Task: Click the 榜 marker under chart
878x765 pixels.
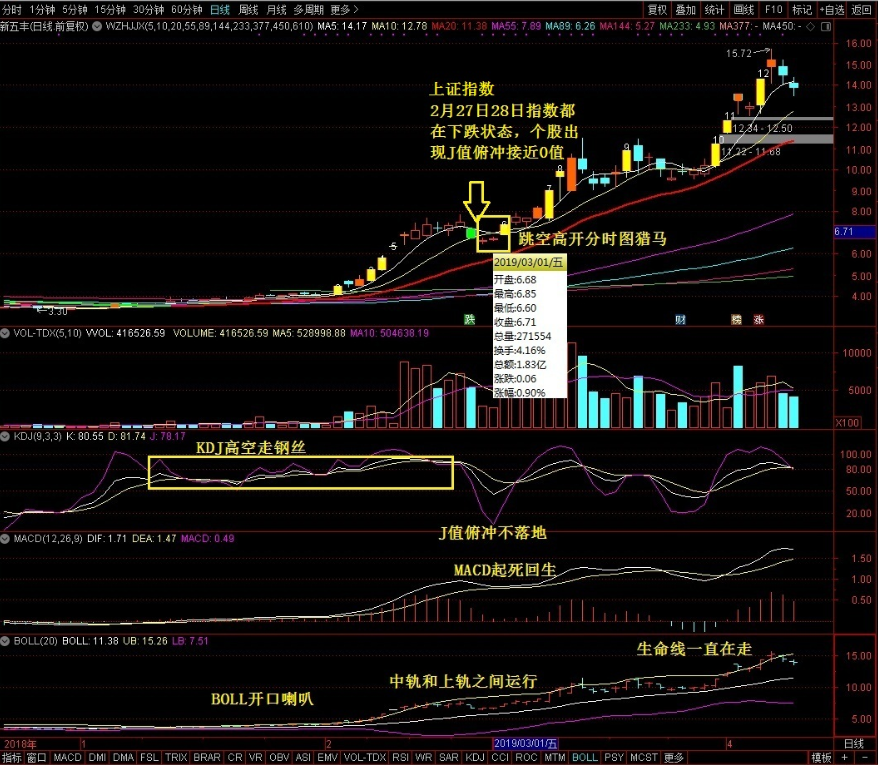Action: tap(736, 319)
